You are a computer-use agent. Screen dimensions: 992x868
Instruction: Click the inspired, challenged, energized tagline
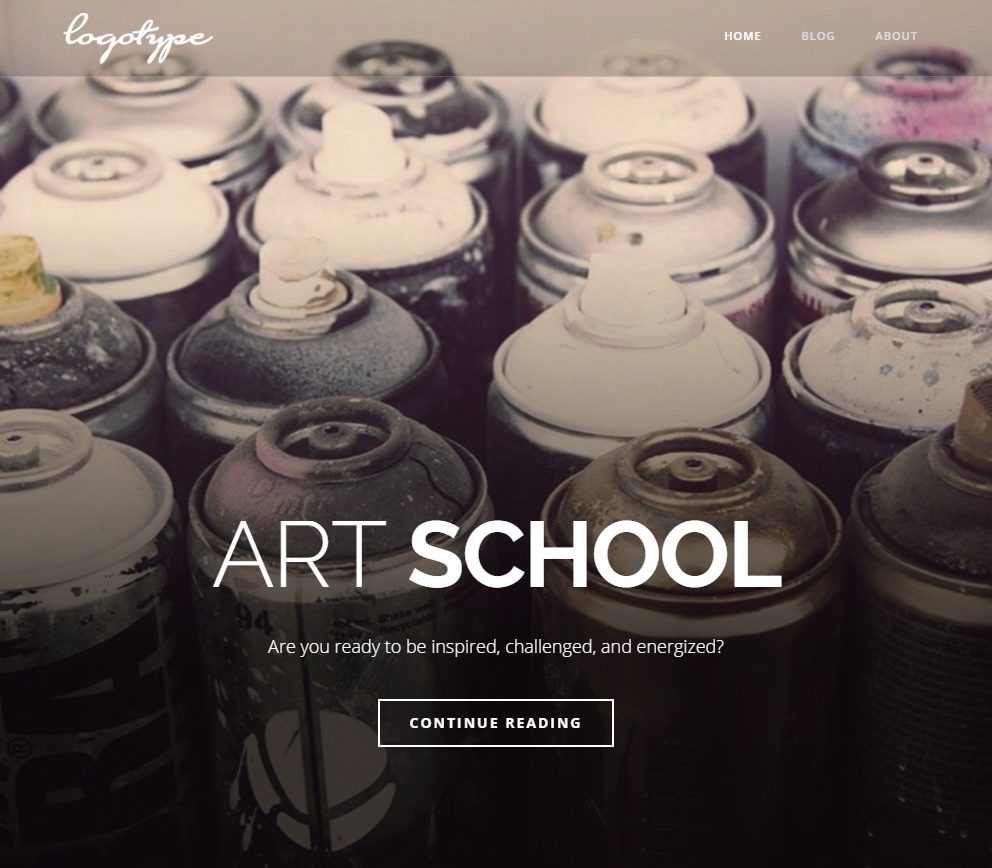click(495, 647)
